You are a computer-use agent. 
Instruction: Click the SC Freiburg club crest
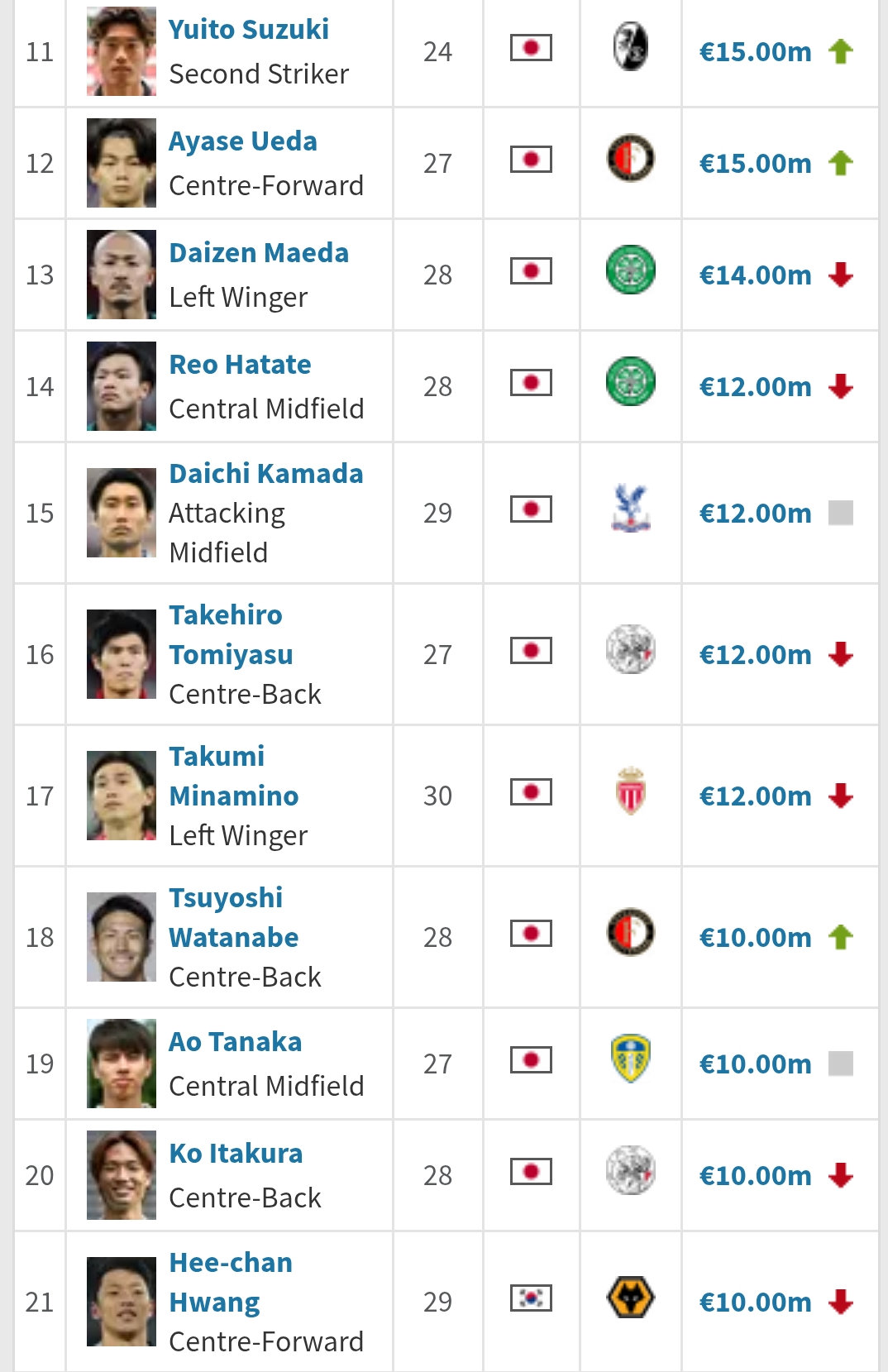tap(630, 47)
